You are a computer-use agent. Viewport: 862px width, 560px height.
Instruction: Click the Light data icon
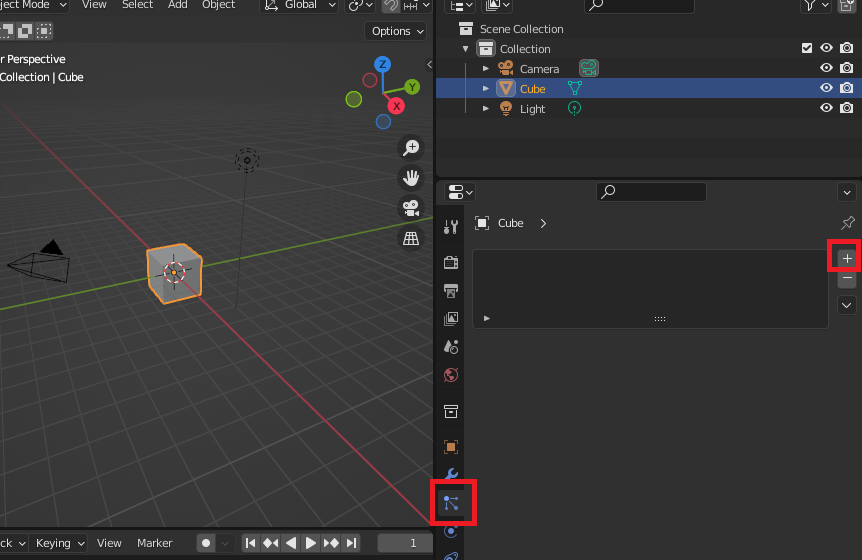[574, 108]
